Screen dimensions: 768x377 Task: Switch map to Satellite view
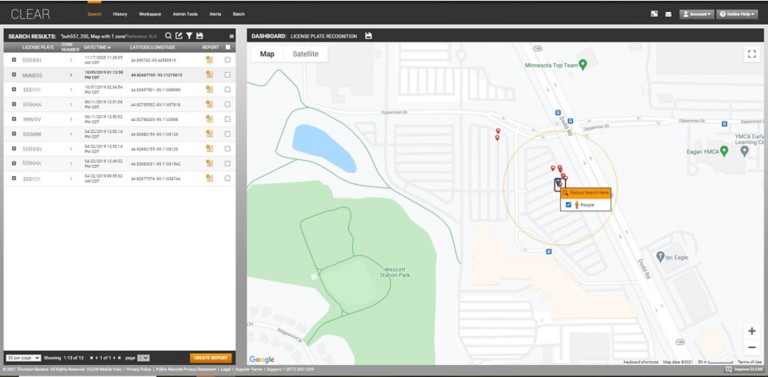306,54
